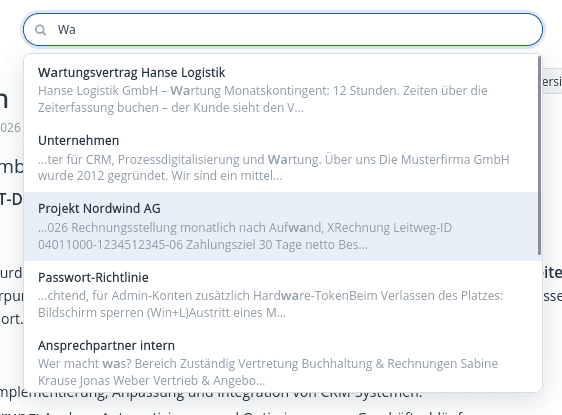The width and height of the screenshot is (562, 415).
Task: Open result "Wartungsvertrag Hanse Logistik"
Action: pyautogui.click(x=281, y=90)
